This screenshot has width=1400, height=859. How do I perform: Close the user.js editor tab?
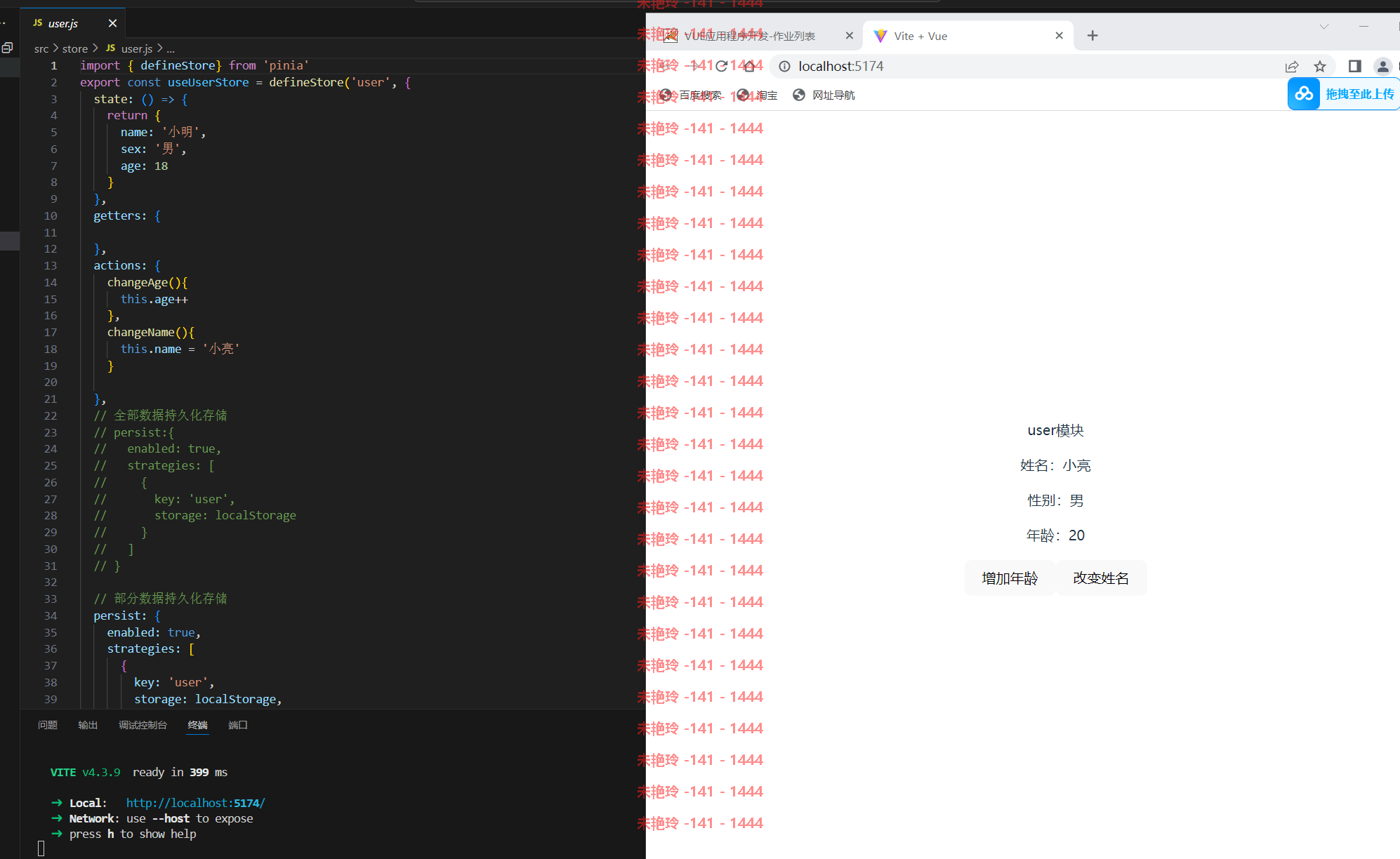tap(112, 23)
